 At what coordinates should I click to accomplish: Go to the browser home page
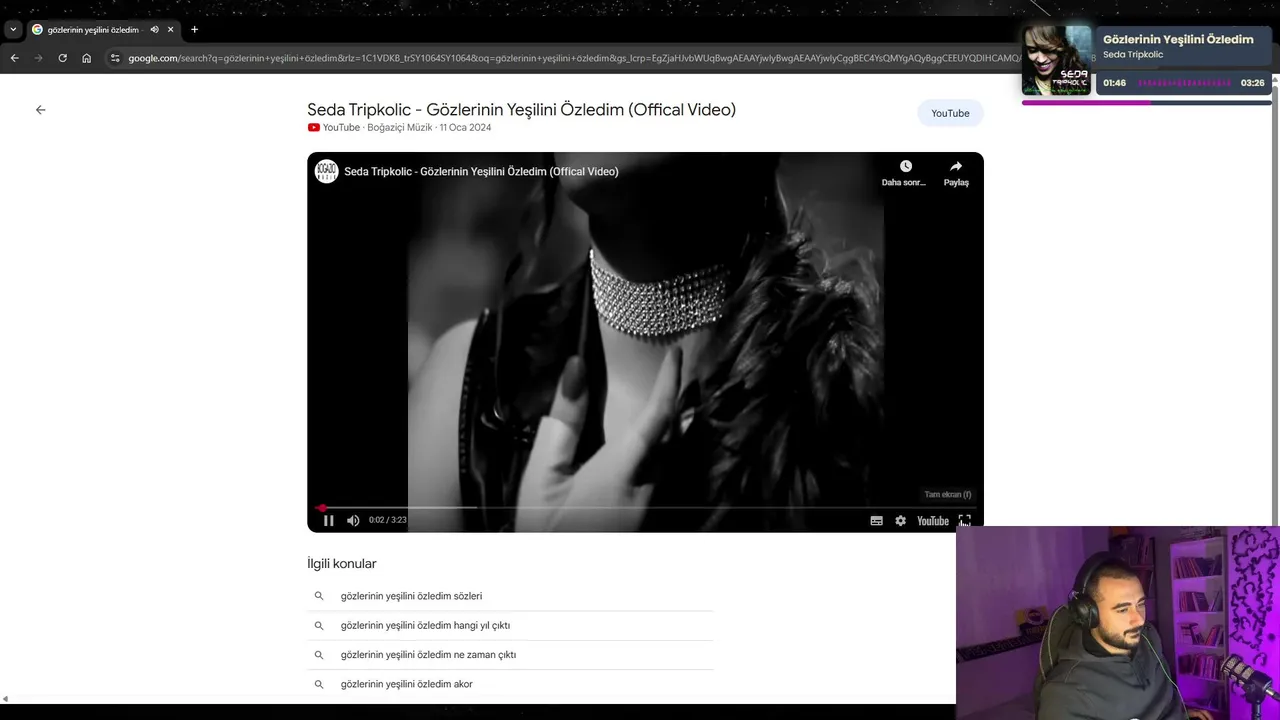86,58
